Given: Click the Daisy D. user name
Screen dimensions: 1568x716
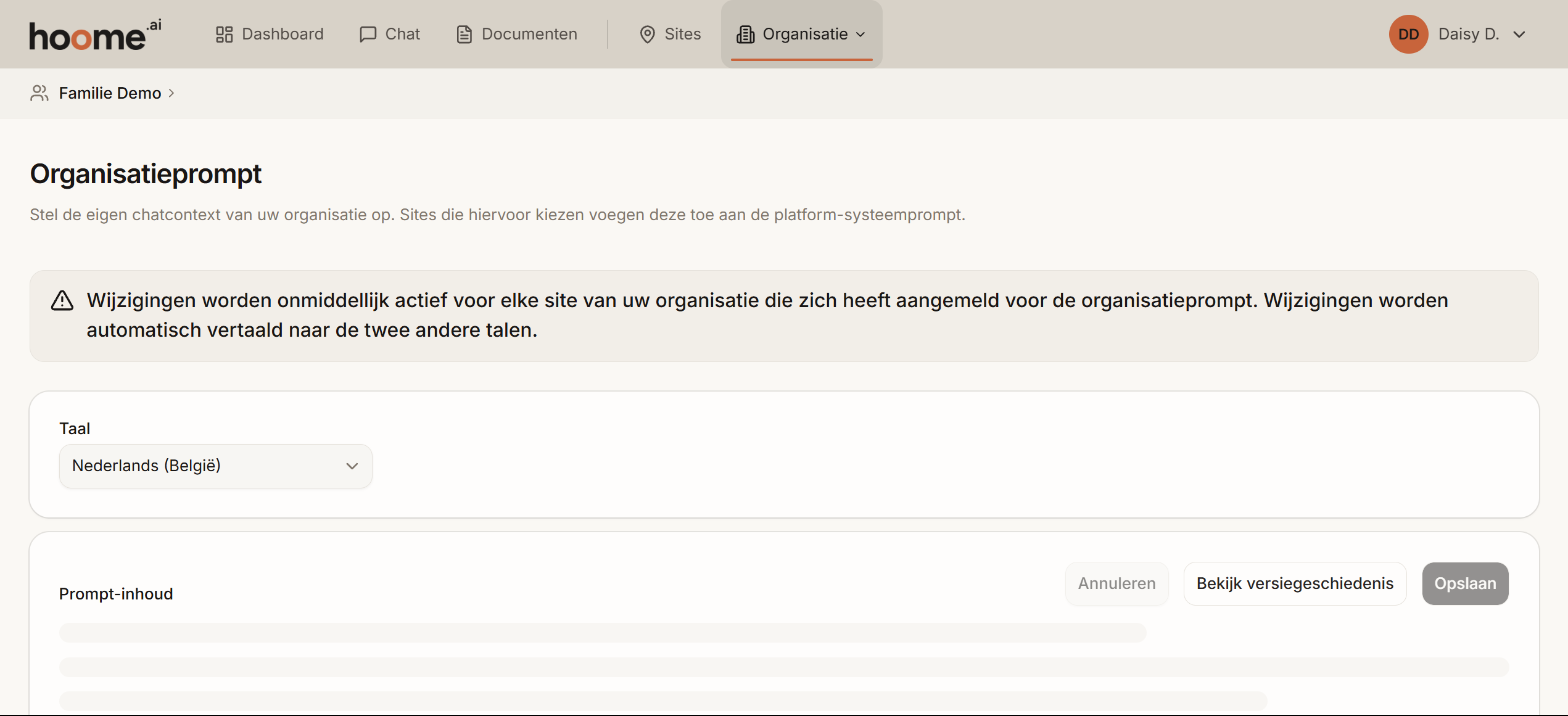Looking at the screenshot, I should point(1468,34).
